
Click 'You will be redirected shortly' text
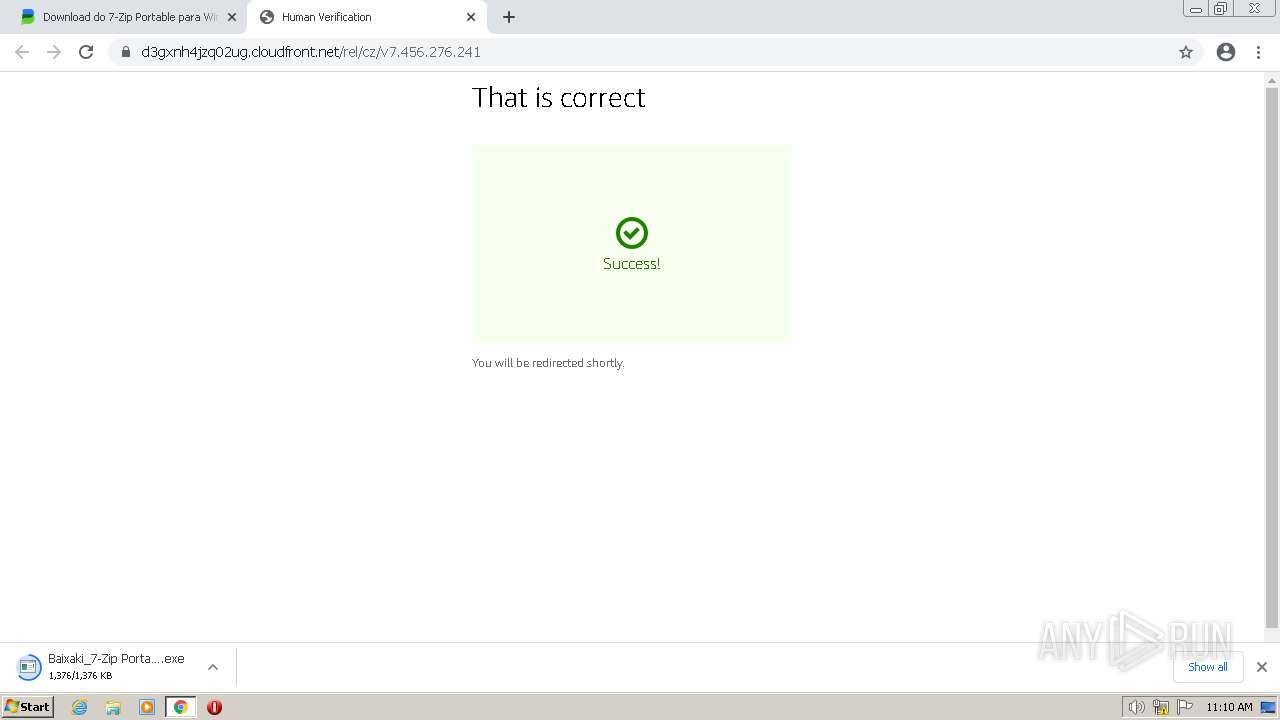click(x=548, y=363)
